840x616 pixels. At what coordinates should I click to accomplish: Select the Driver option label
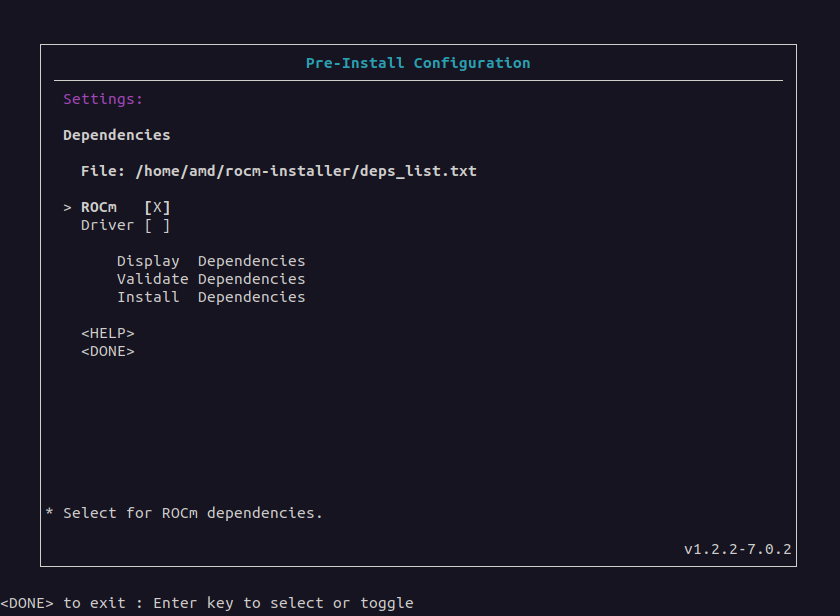point(107,225)
